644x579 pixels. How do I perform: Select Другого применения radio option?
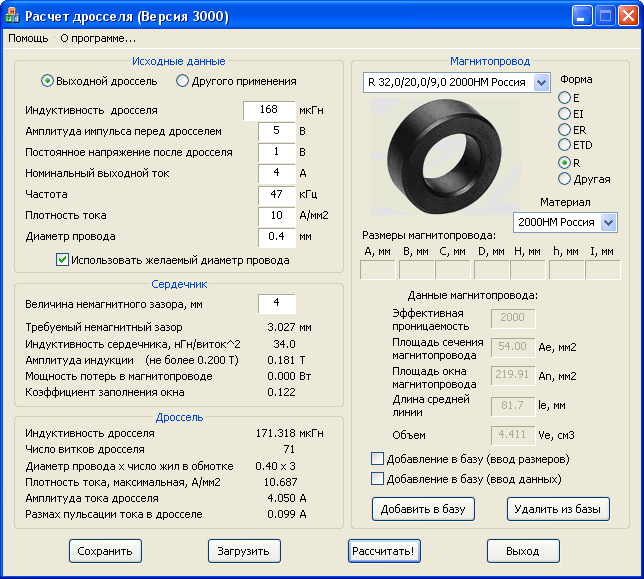click(x=236, y=81)
